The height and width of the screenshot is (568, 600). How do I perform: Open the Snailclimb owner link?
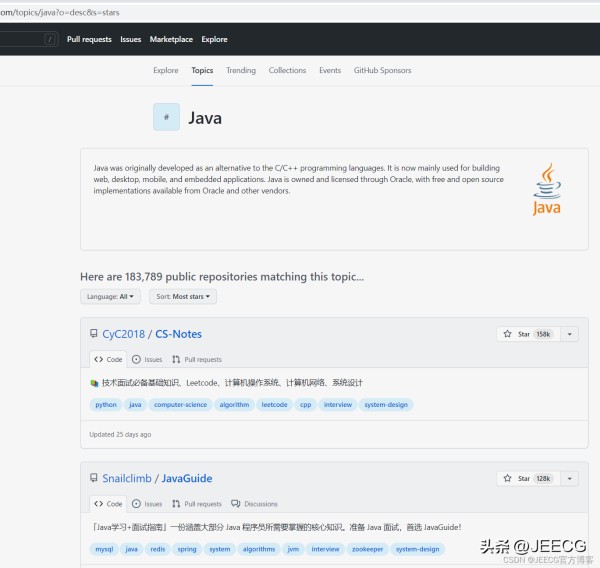[127, 478]
